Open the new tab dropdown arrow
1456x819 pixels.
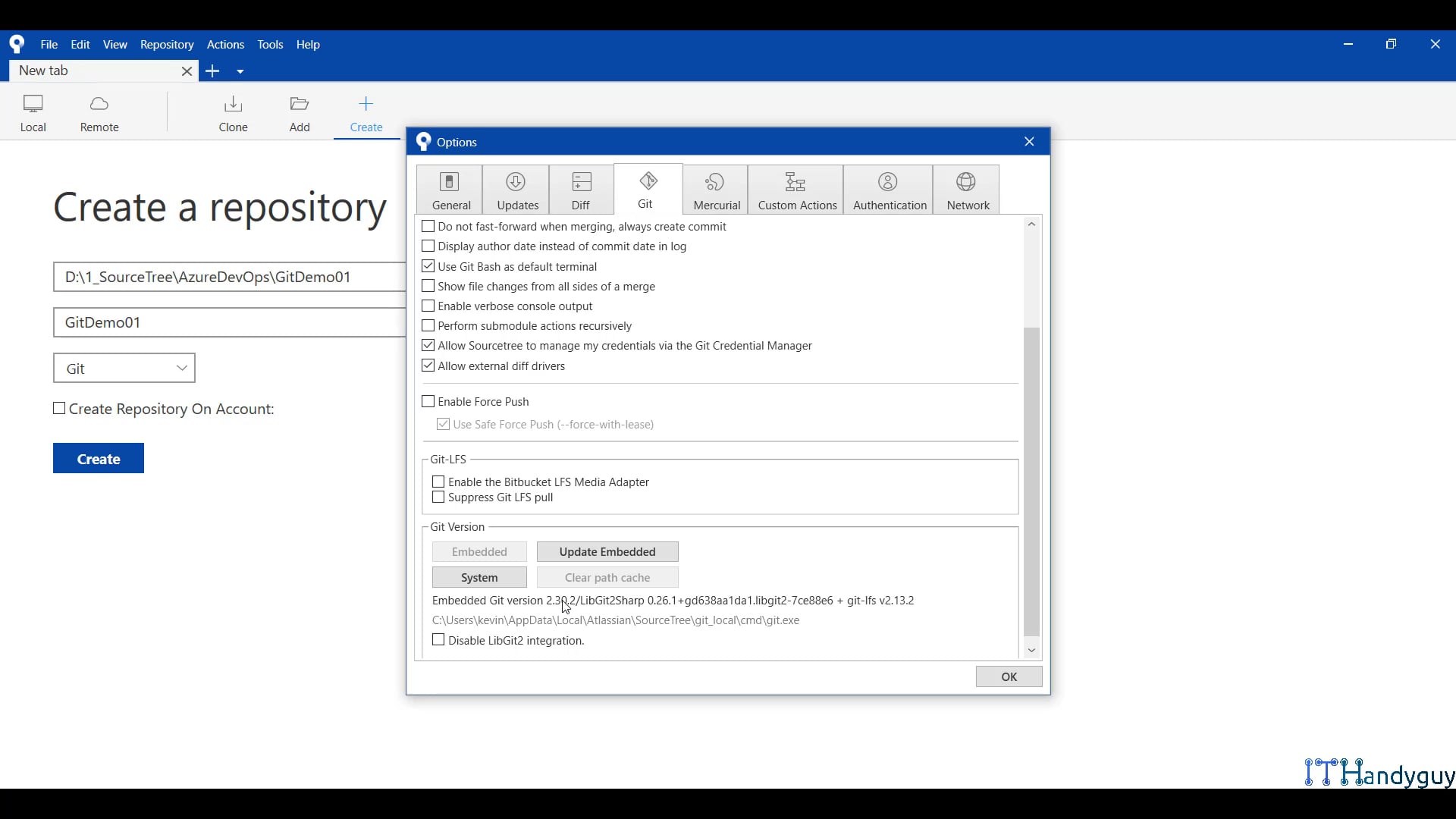(240, 71)
